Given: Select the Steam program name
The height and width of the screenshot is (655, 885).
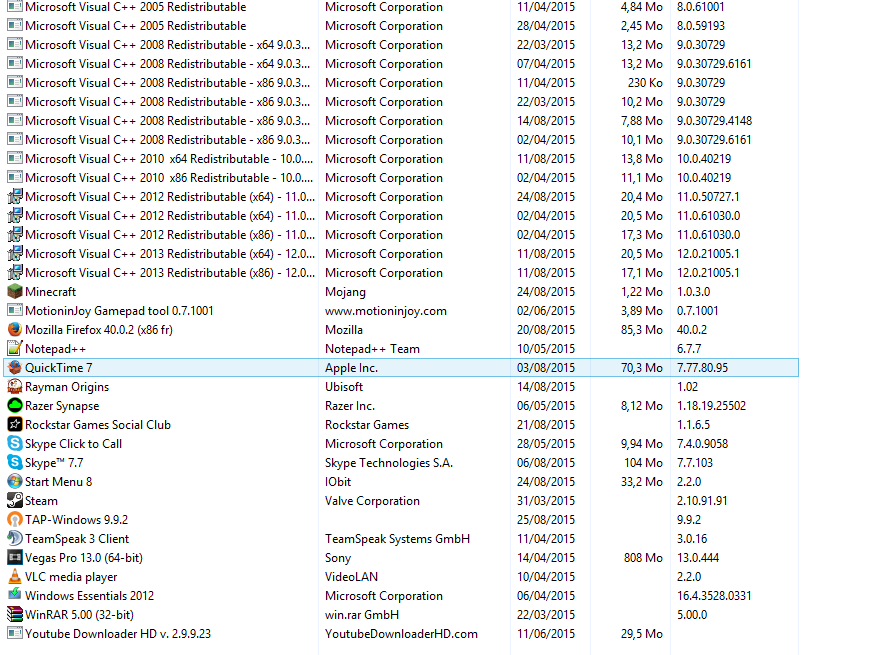Looking at the screenshot, I should pyautogui.click(x=41, y=501).
